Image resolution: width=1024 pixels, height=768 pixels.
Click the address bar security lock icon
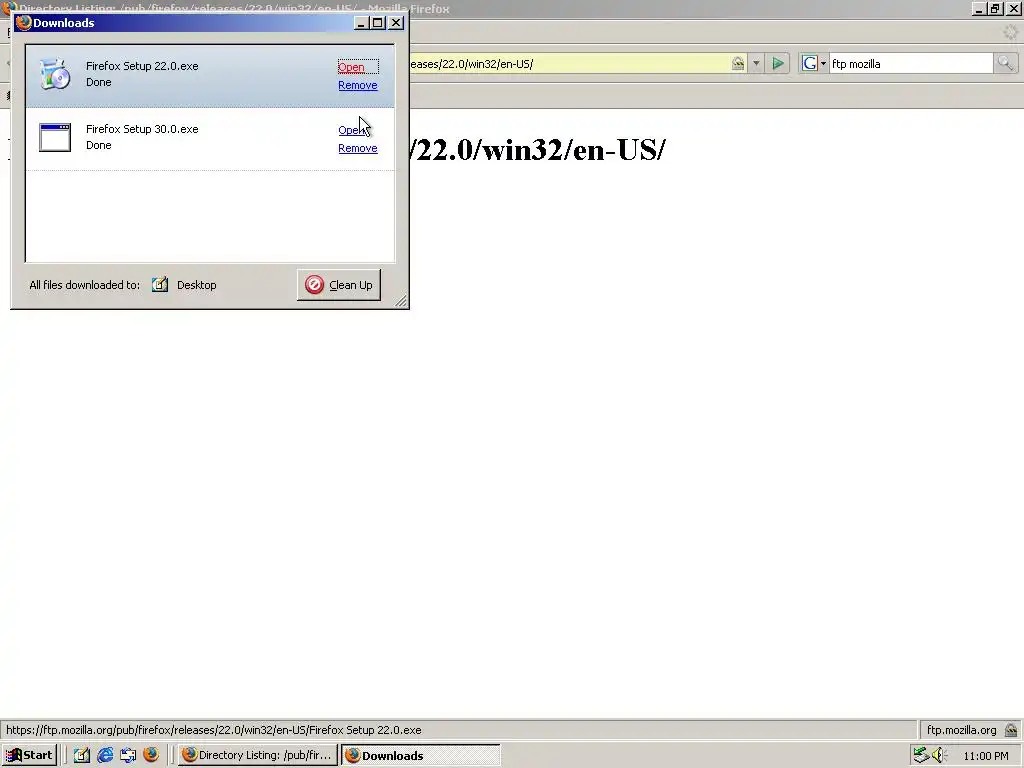[x=738, y=63]
